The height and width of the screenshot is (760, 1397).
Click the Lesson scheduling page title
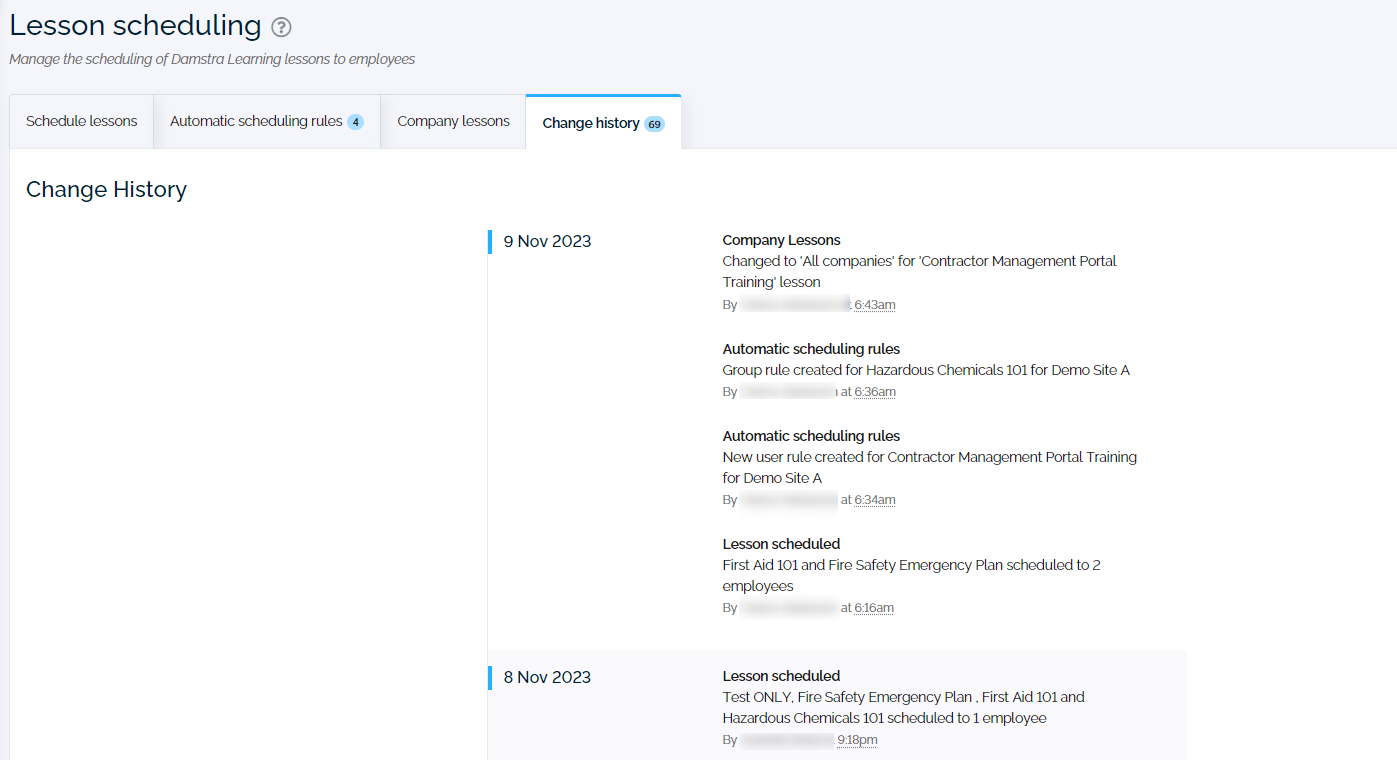(135, 26)
